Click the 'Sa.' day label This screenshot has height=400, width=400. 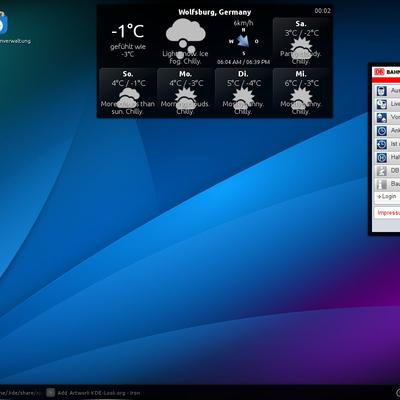(301, 24)
